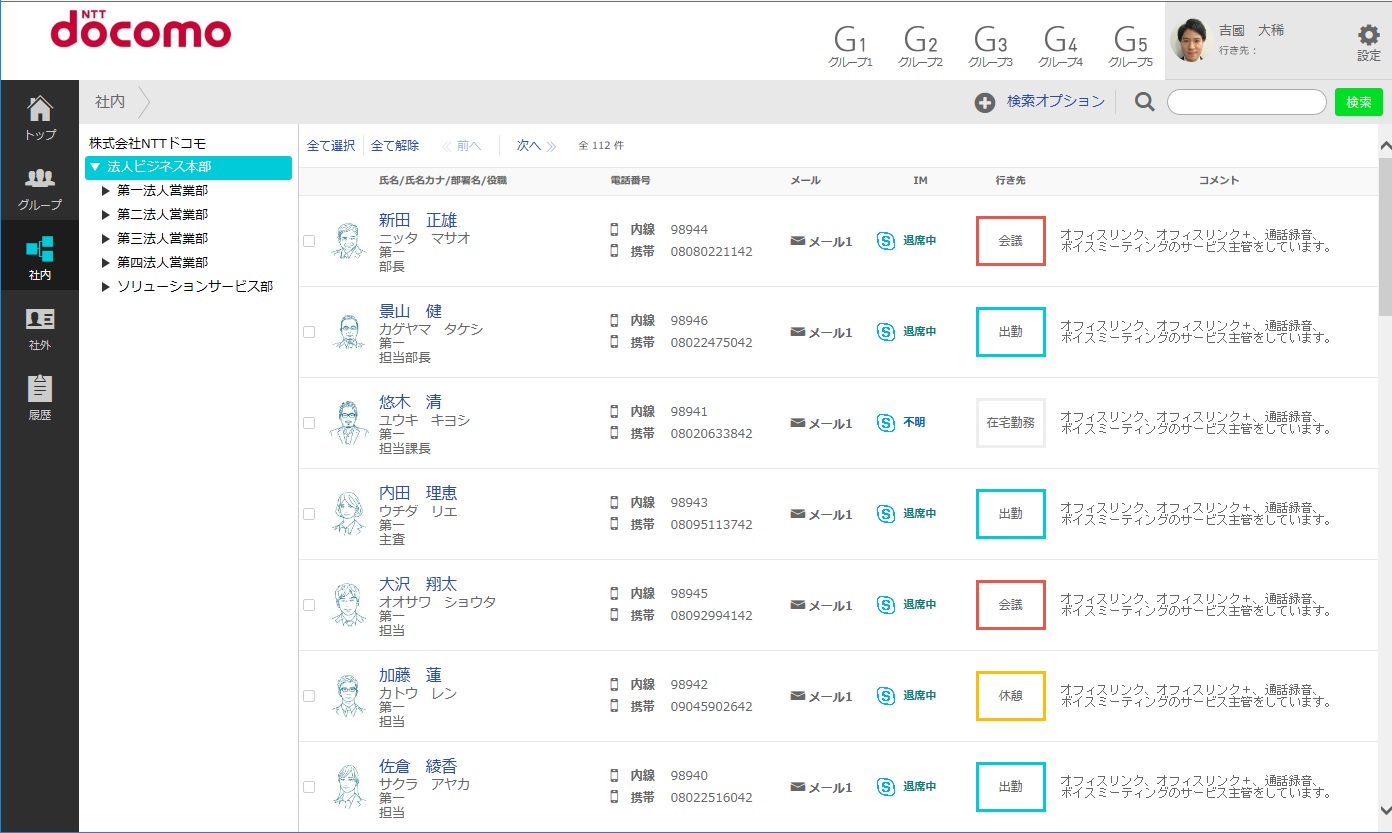This screenshot has width=1392, height=833.
Task: Open the 社外 external contacts sidebar icon
Action: coord(40,328)
